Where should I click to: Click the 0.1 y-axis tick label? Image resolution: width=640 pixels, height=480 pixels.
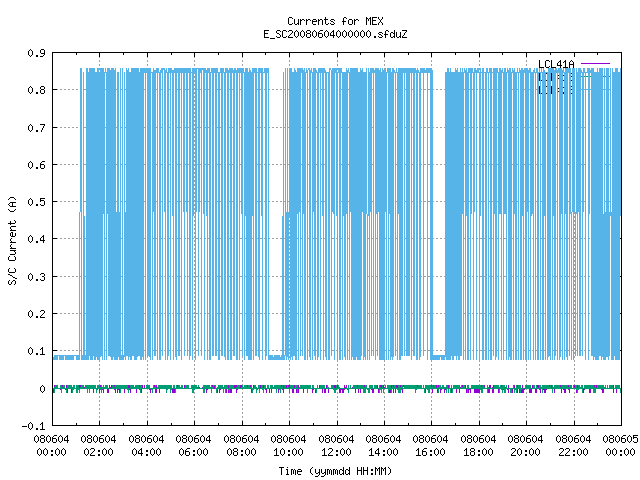(36, 351)
